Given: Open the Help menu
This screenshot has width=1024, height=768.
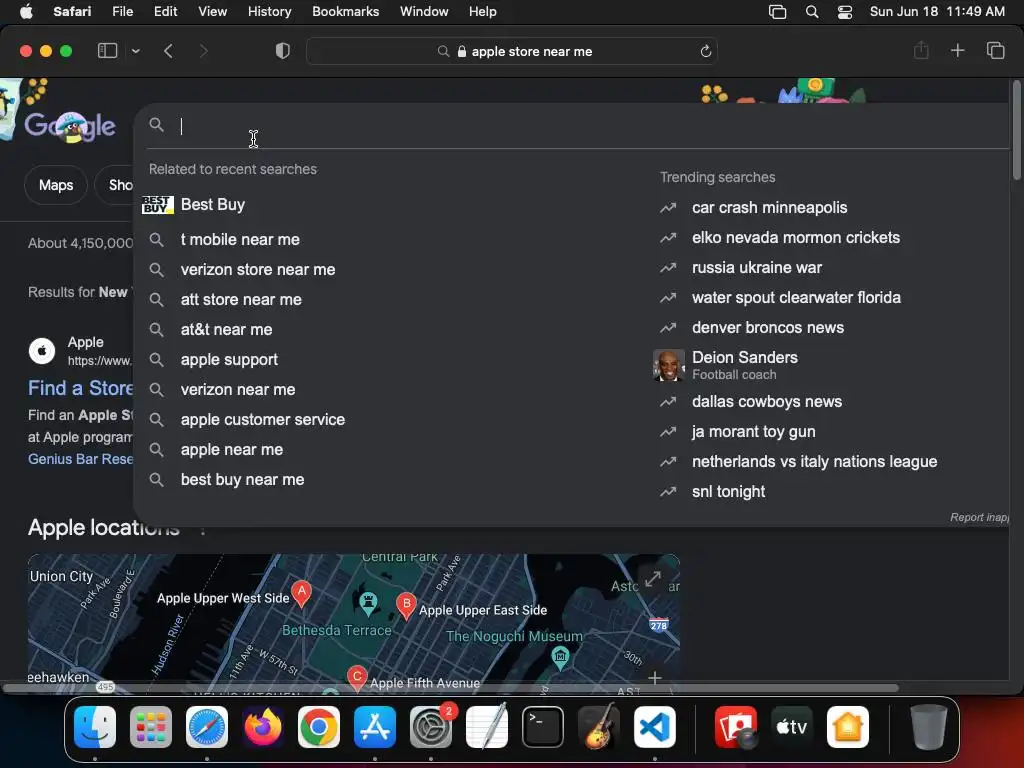Looking at the screenshot, I should pos(483,12).
